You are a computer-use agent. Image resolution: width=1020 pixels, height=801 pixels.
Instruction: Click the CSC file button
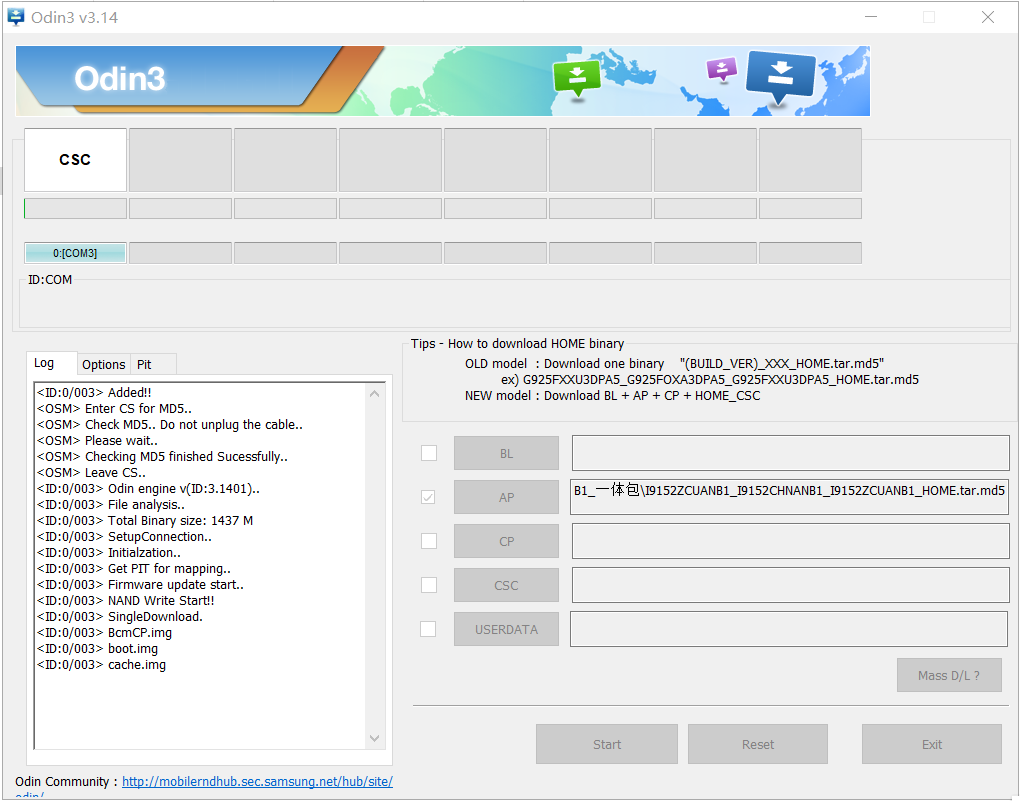(x=506, y=585)
